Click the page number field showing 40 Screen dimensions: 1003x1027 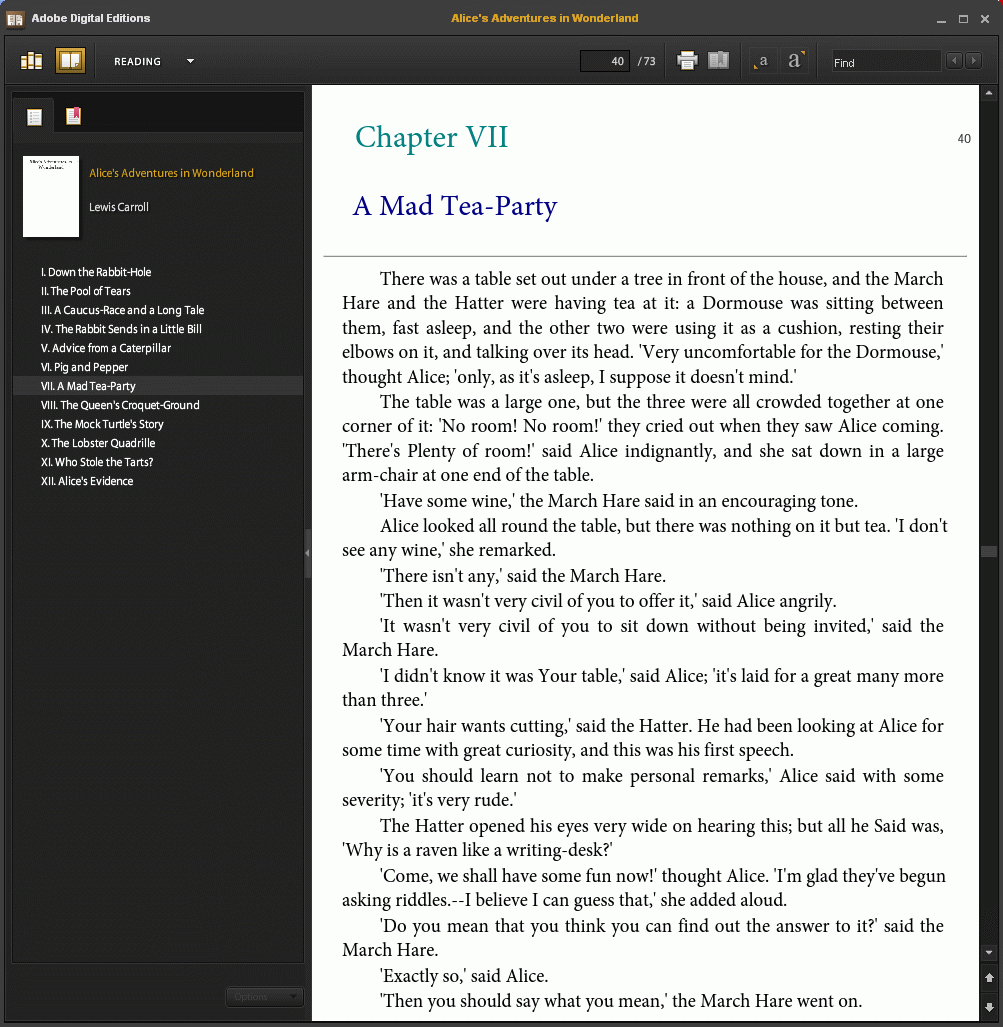coord(604,61)
